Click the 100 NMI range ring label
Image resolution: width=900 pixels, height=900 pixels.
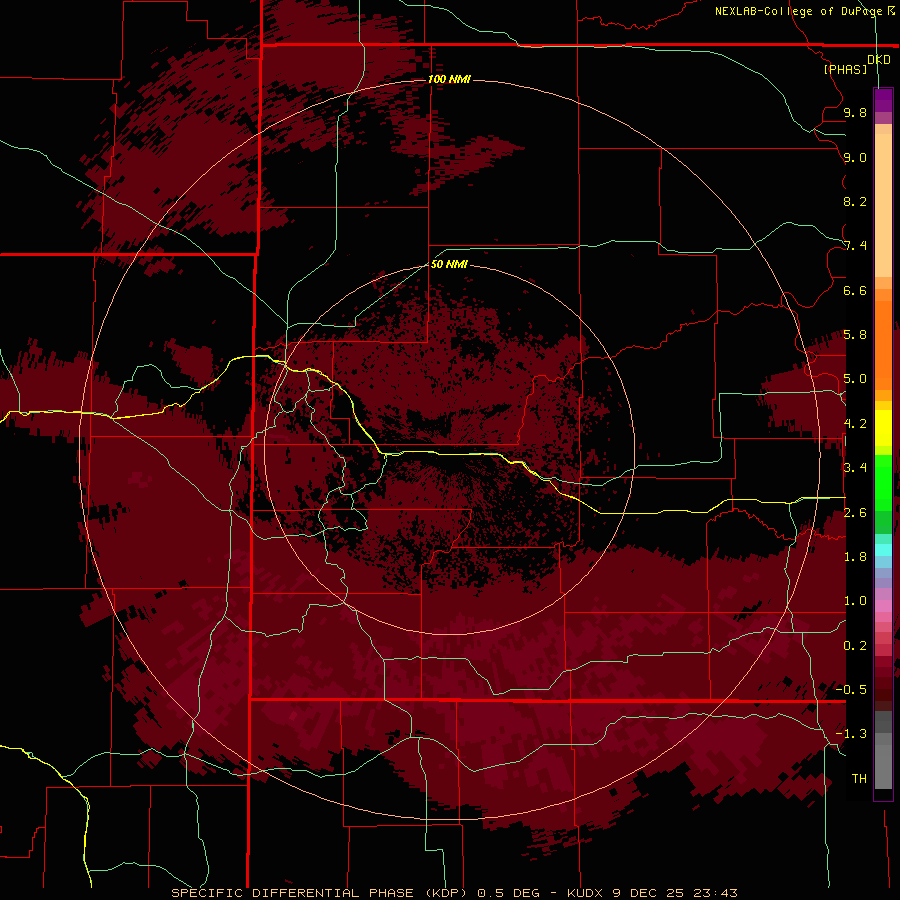pyautogui.click(x=449, y=79)
